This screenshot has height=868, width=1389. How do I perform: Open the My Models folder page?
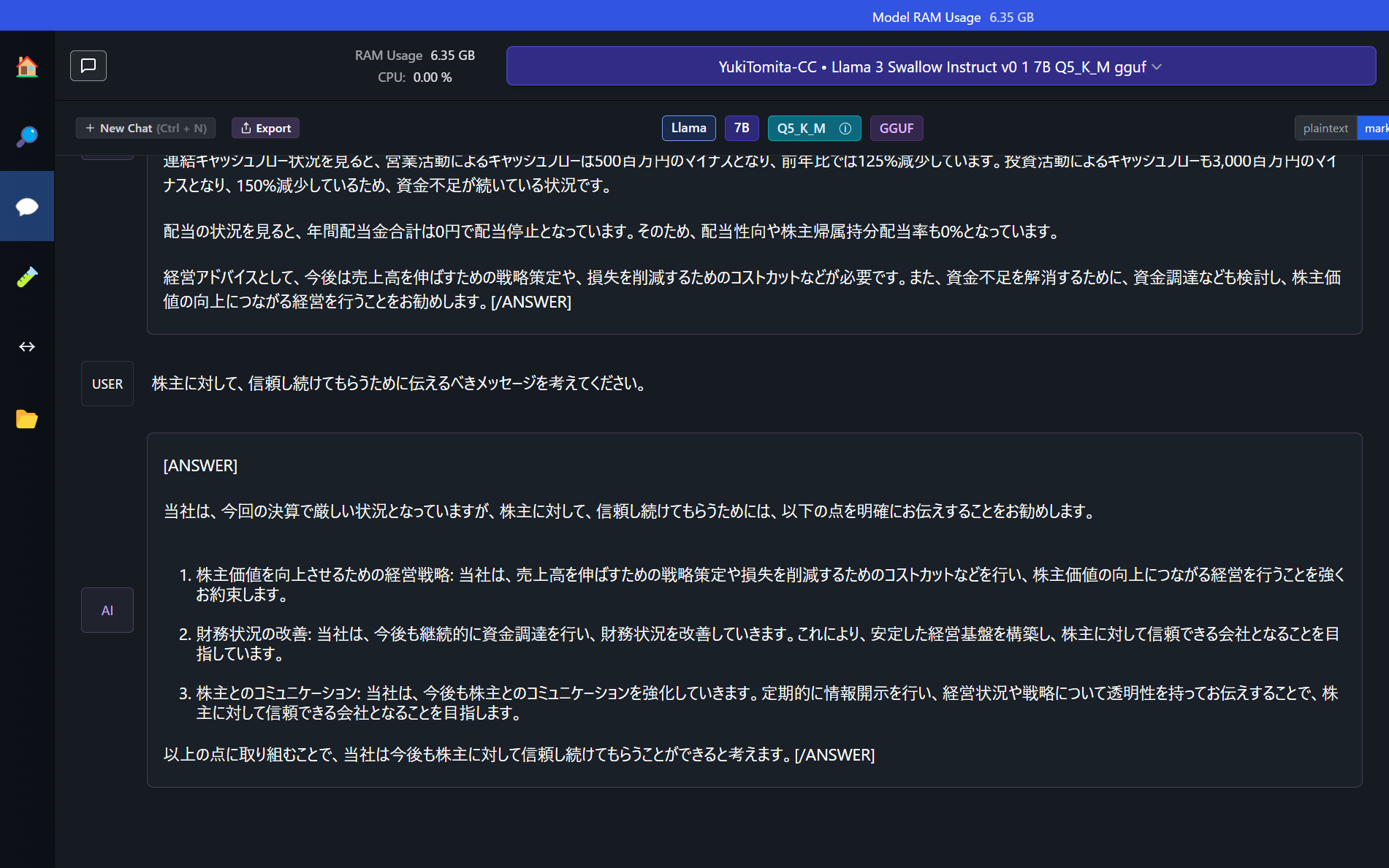click(26, 419)
